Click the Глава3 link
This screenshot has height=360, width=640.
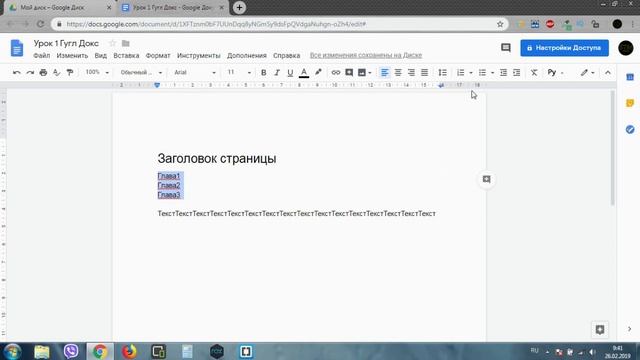[x=169, y=195]
